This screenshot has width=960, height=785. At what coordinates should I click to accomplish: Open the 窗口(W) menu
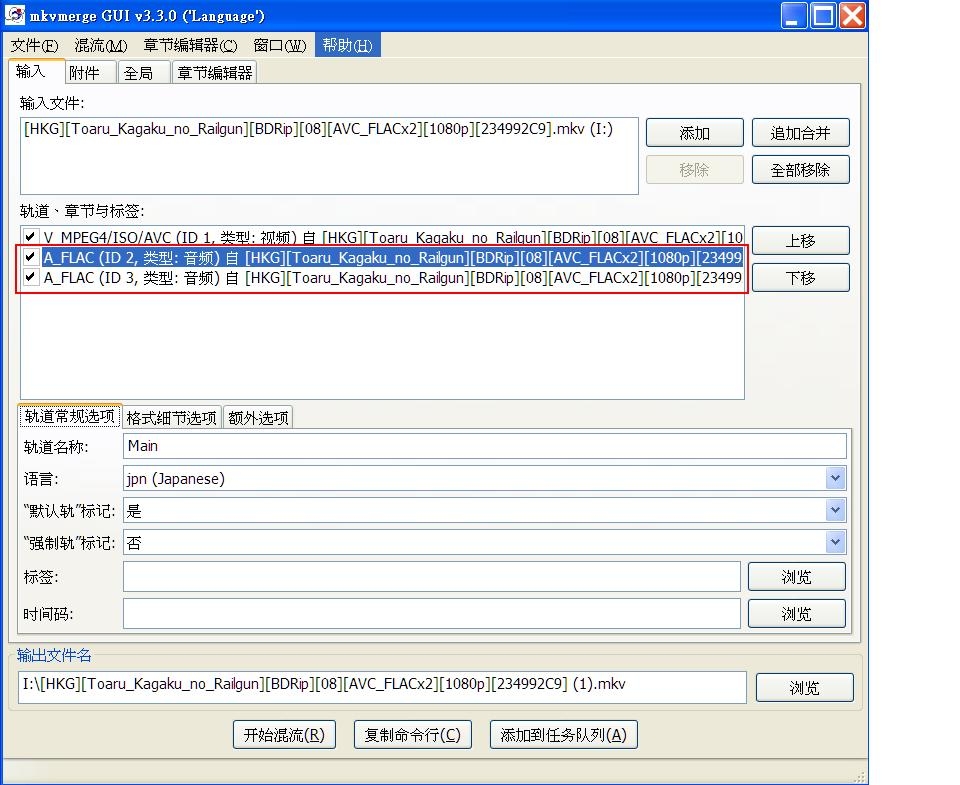279,45
